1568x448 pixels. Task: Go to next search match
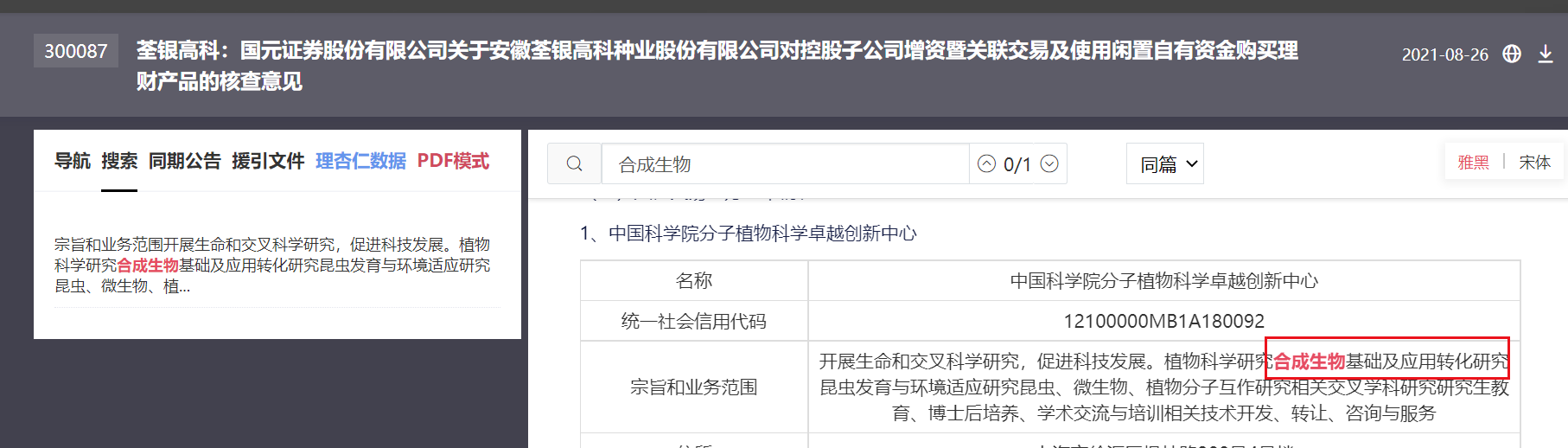1049,163
